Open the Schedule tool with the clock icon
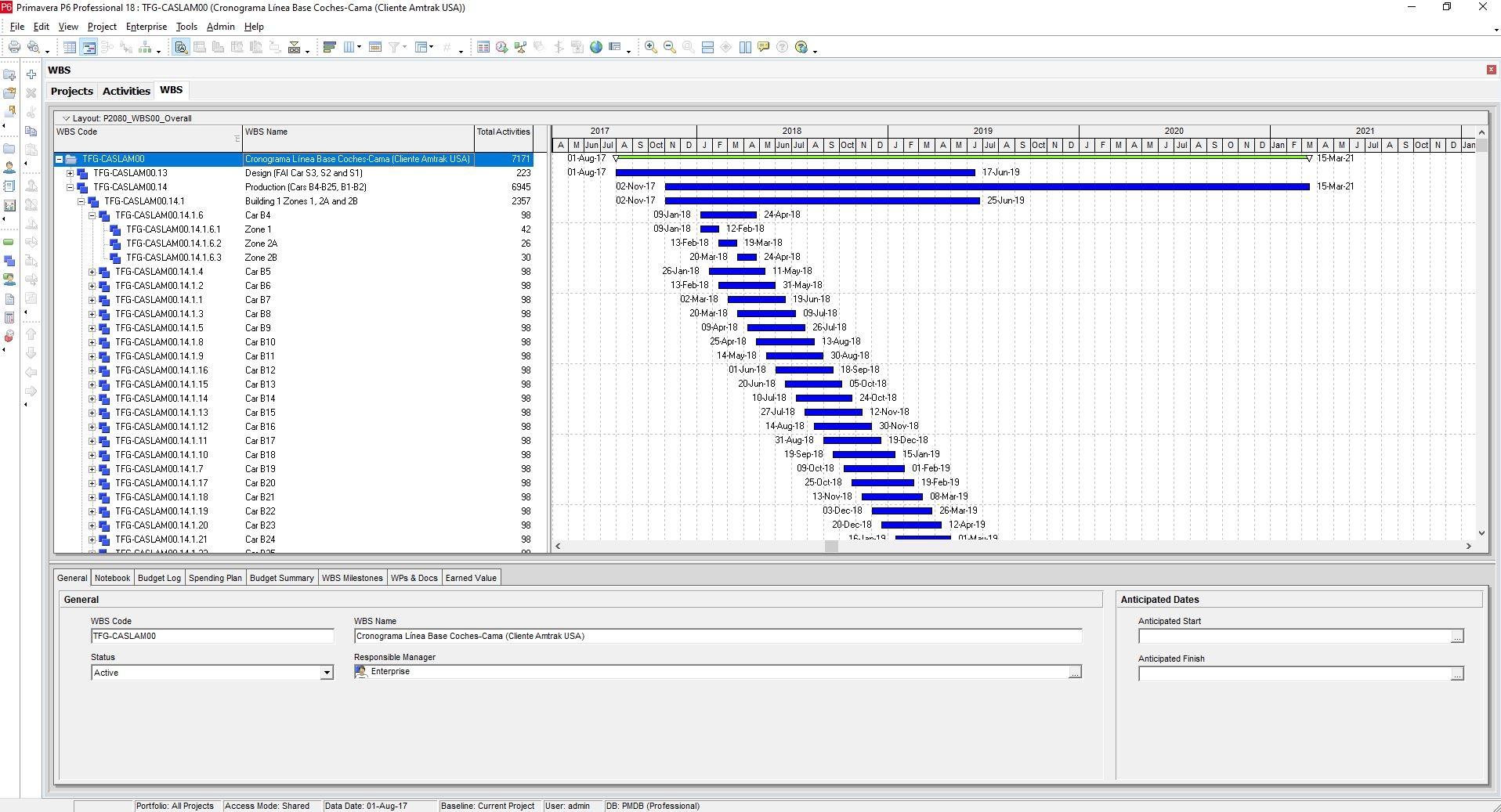Image resolution: width=1501 pixels, height=812 pixels. click(501, 47)
